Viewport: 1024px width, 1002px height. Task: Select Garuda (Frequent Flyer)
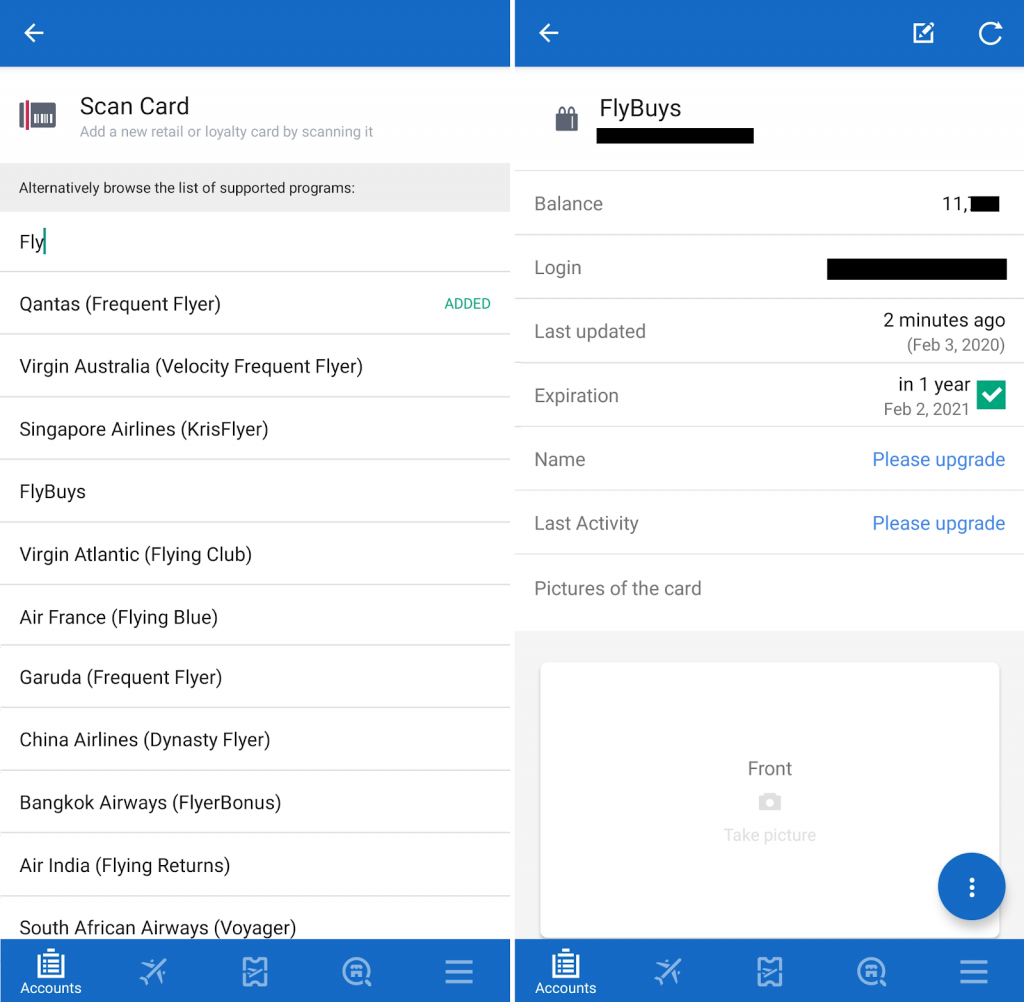click(255, 677)
